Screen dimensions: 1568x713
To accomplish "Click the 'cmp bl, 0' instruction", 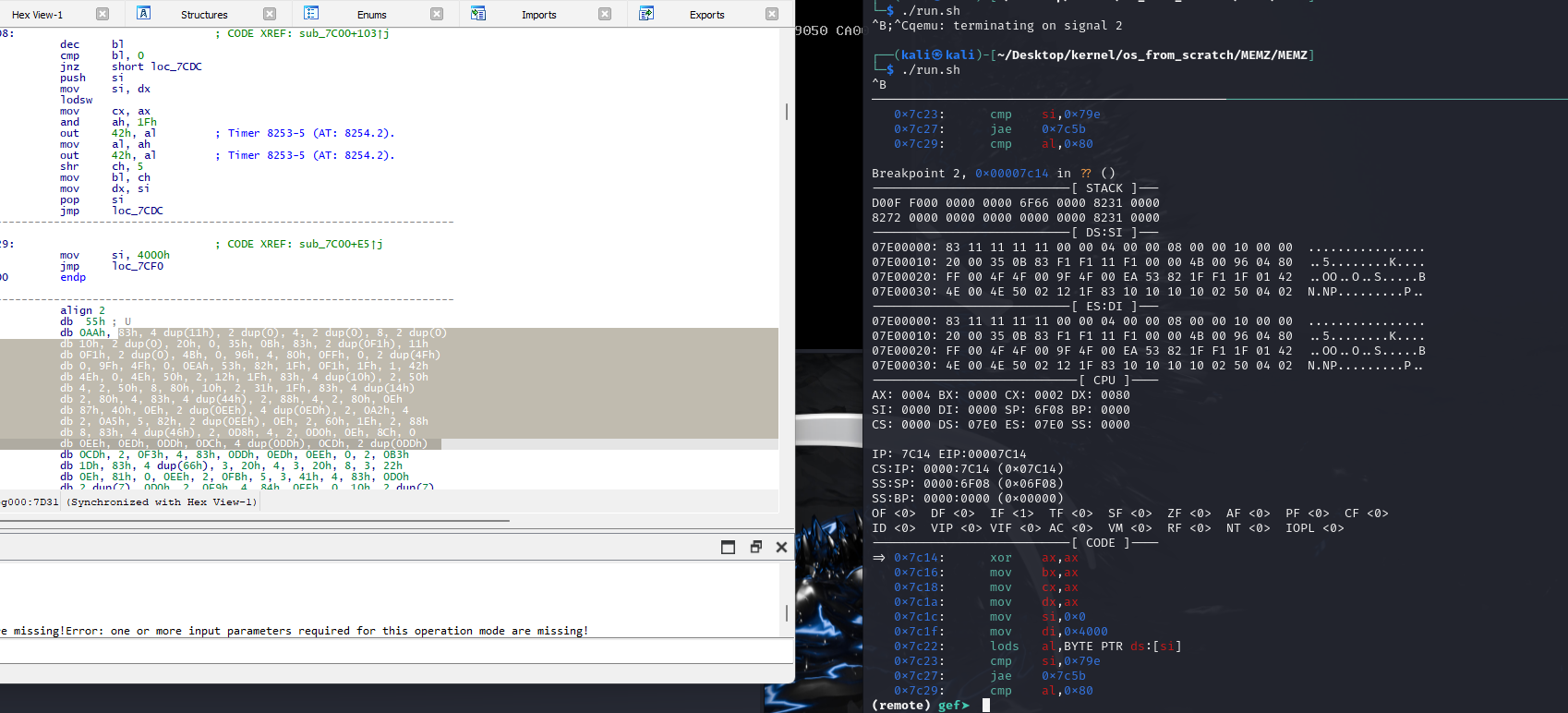I will tap(103, 55).
